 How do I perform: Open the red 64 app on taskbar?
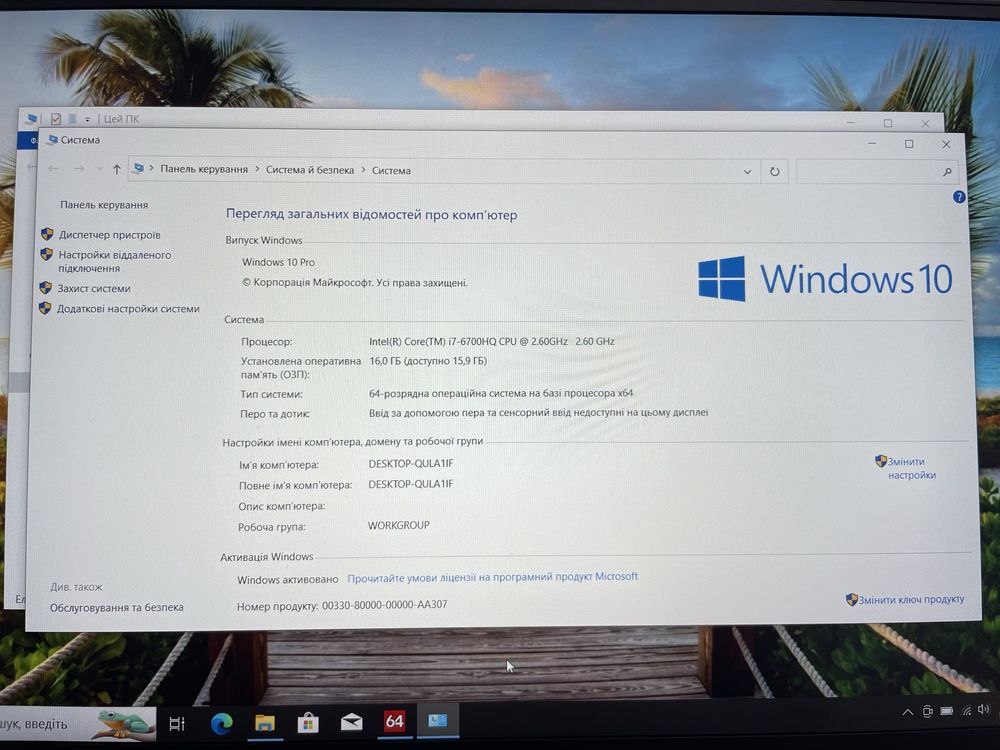[x=394, y=721]
